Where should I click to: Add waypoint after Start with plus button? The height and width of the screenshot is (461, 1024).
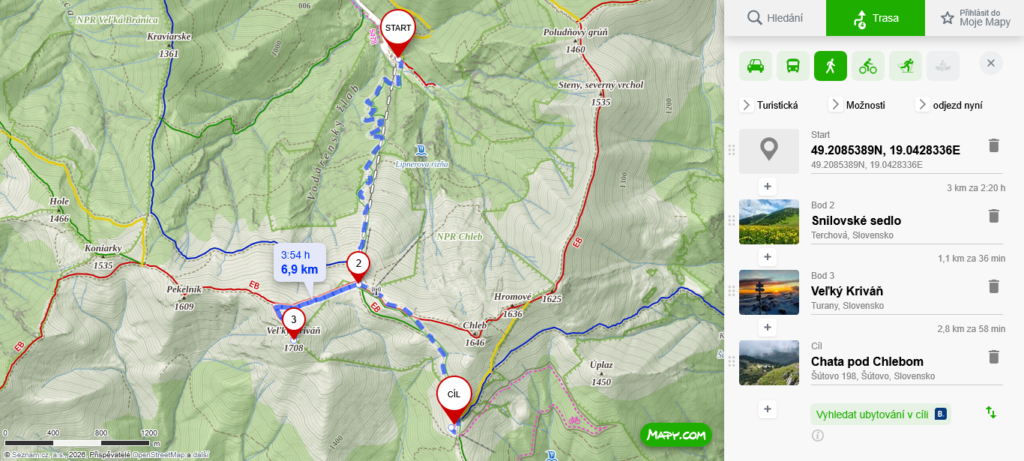pyautogui.click(x=767, y=187)
